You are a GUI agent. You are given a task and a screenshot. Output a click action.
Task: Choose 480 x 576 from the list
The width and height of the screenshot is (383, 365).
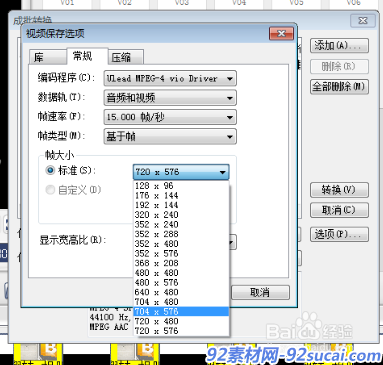pos(181,282)
